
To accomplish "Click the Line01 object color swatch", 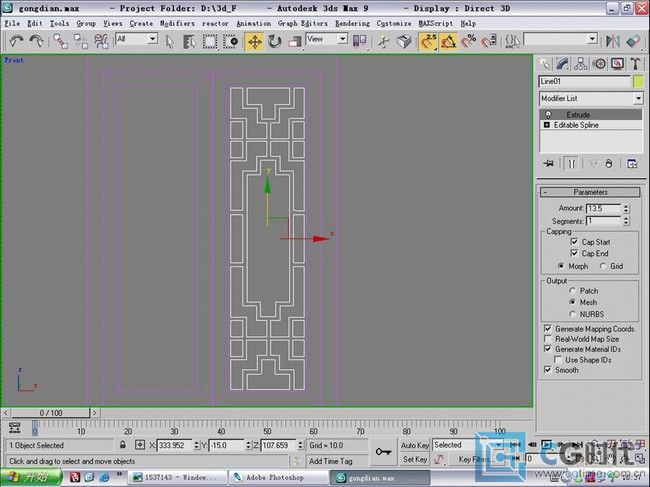I will coord(638,82).
